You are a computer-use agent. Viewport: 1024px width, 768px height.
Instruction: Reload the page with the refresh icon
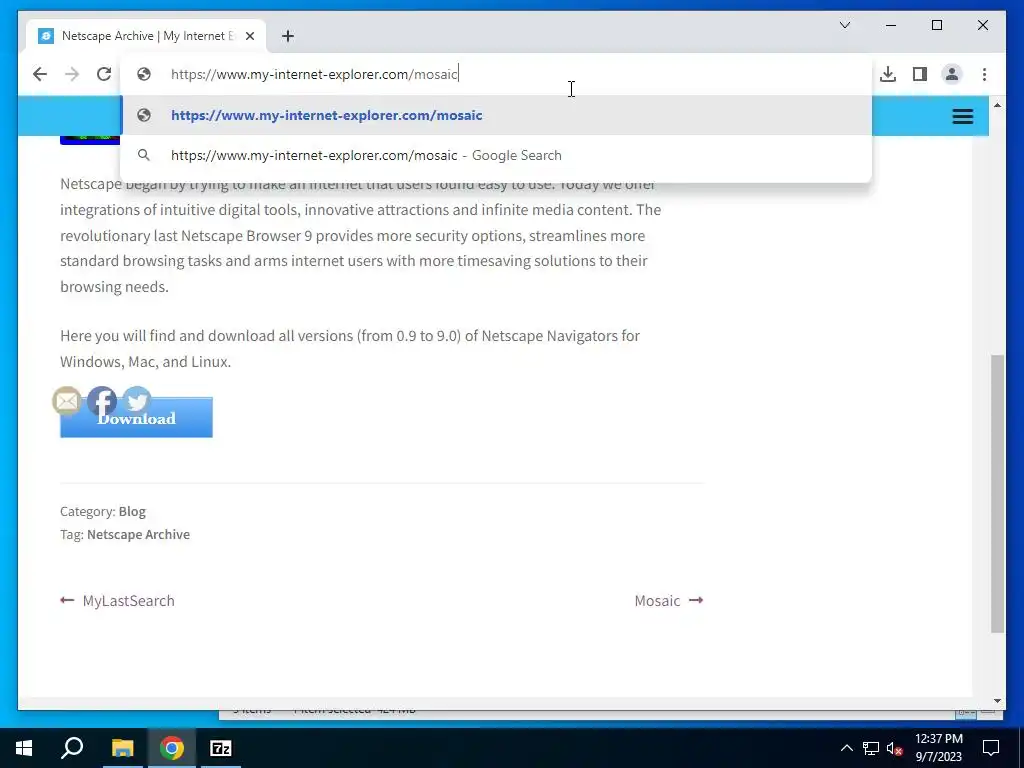(x=104, y=74)
